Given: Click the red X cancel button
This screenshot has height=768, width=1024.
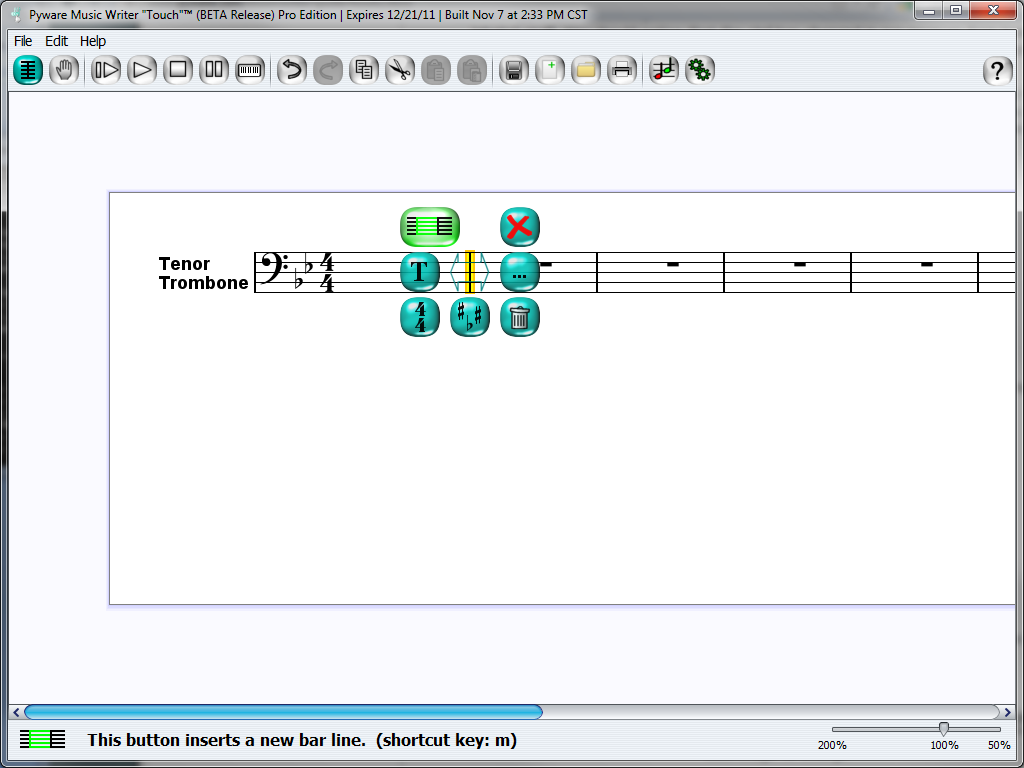Looking at the screenshot, I should pos(519,227).
